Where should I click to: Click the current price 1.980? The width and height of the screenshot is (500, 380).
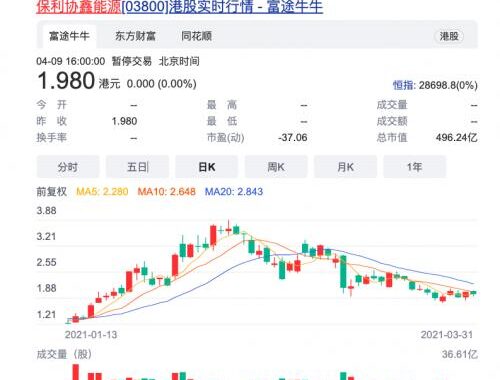(66, 81)
